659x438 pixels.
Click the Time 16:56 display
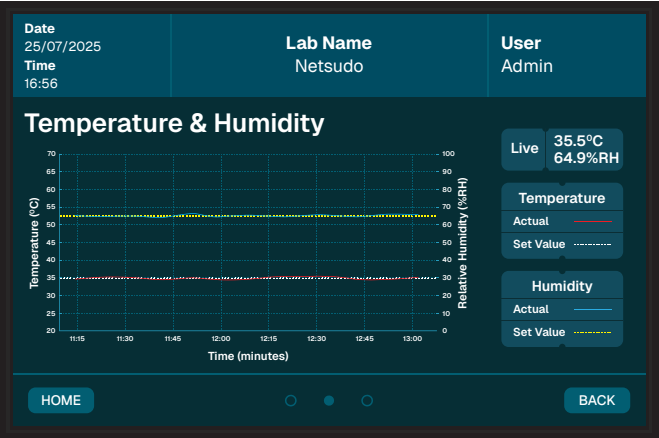tap(41, 75)
